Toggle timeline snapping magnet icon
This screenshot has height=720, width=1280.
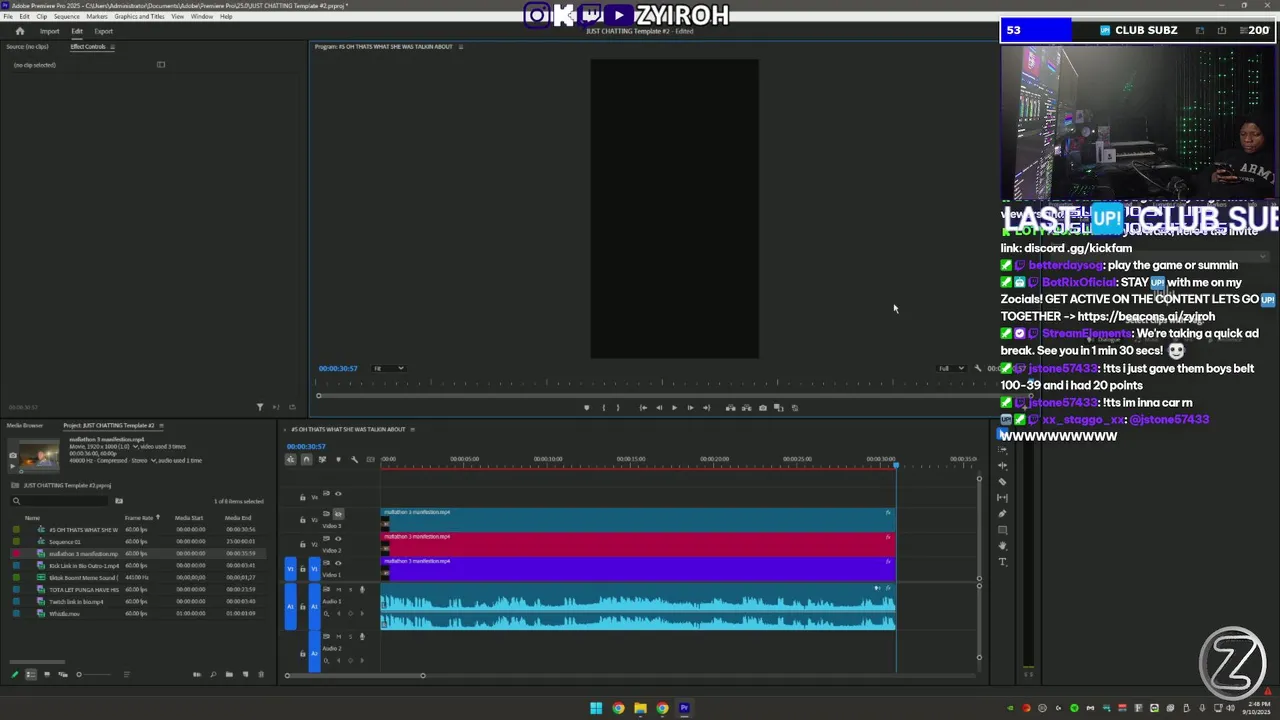point(306,459)
